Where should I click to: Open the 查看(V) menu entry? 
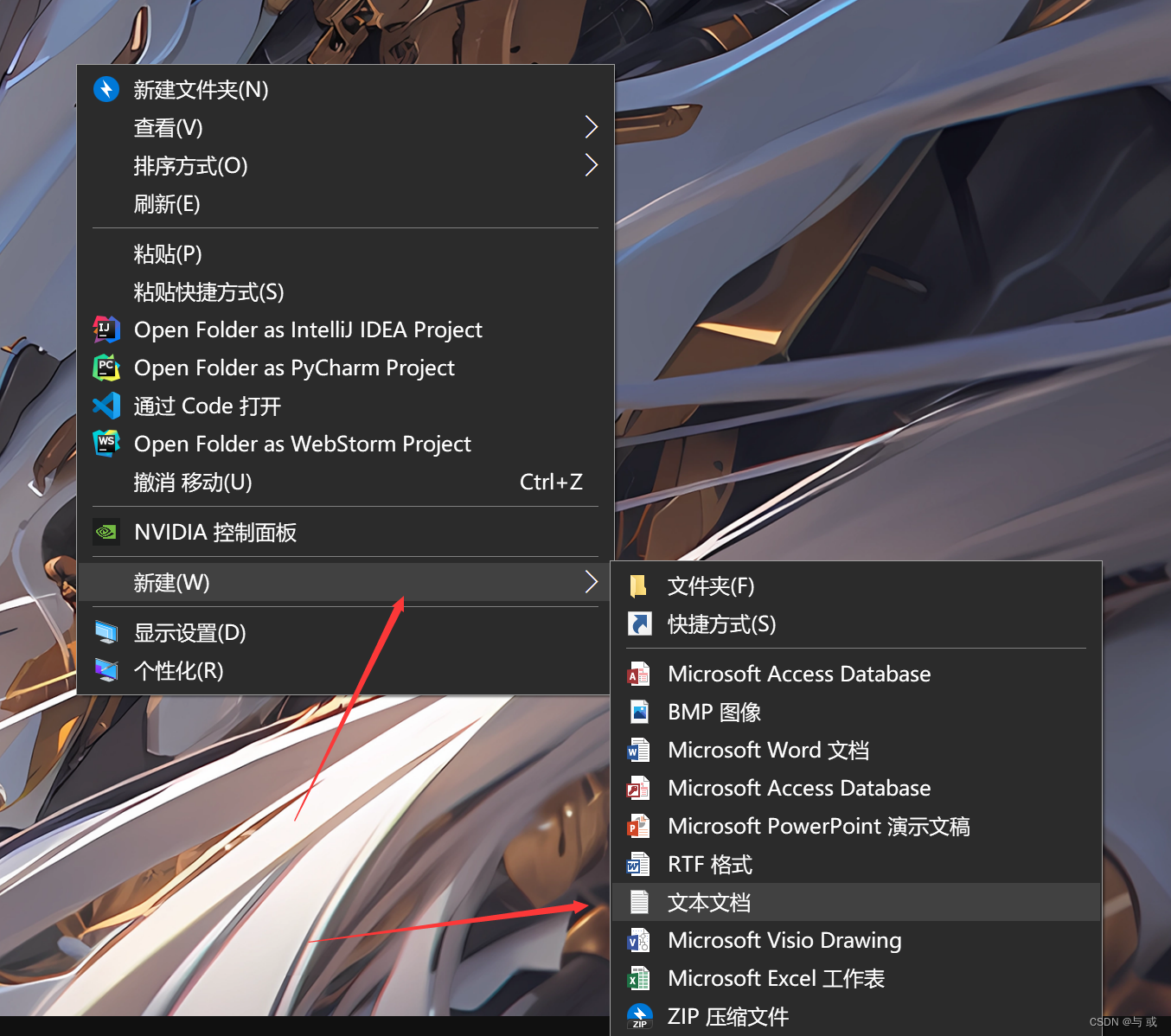346,127
